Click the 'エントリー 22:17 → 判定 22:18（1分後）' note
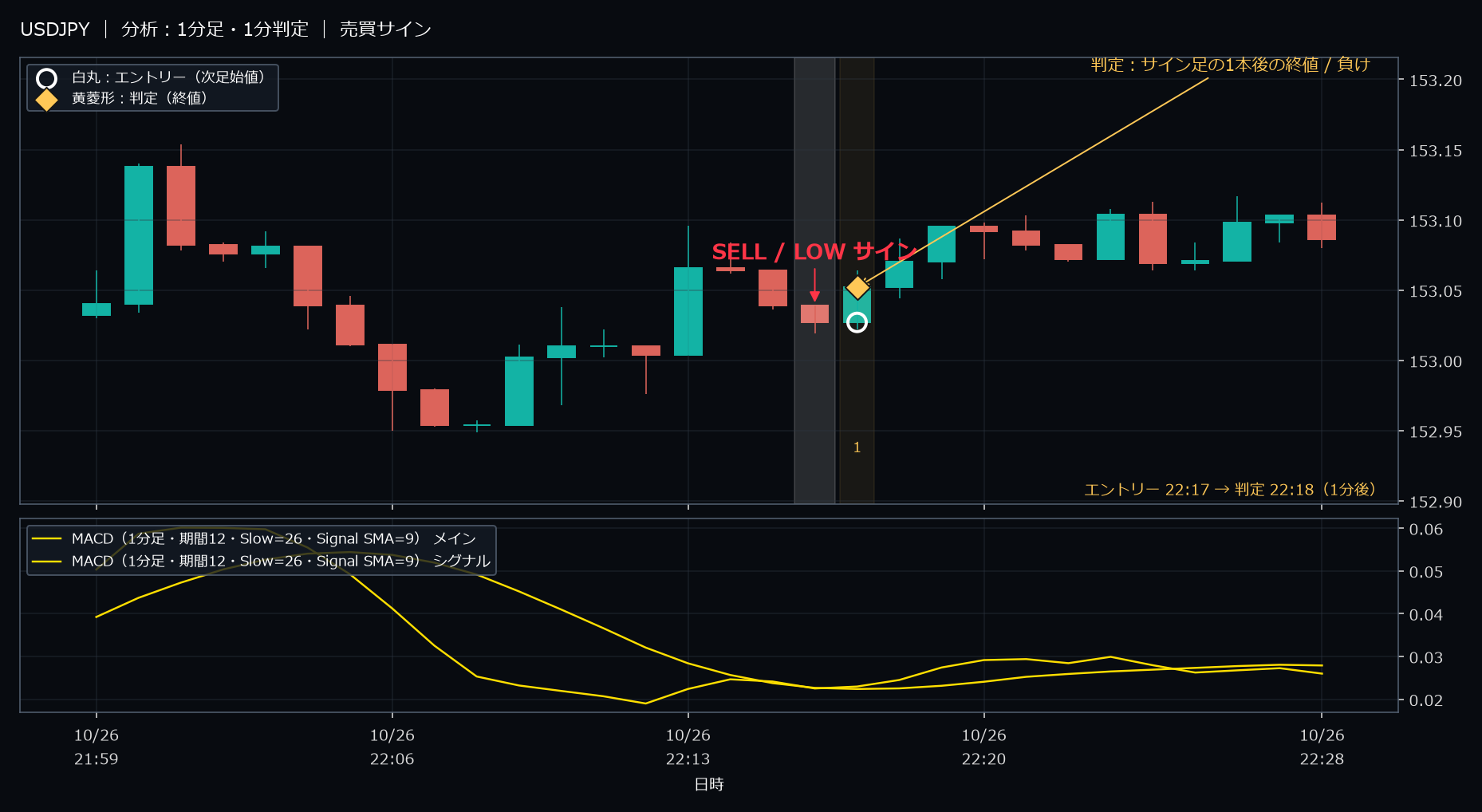This screenshot has width=1482, height=812. pos(1232,490)
